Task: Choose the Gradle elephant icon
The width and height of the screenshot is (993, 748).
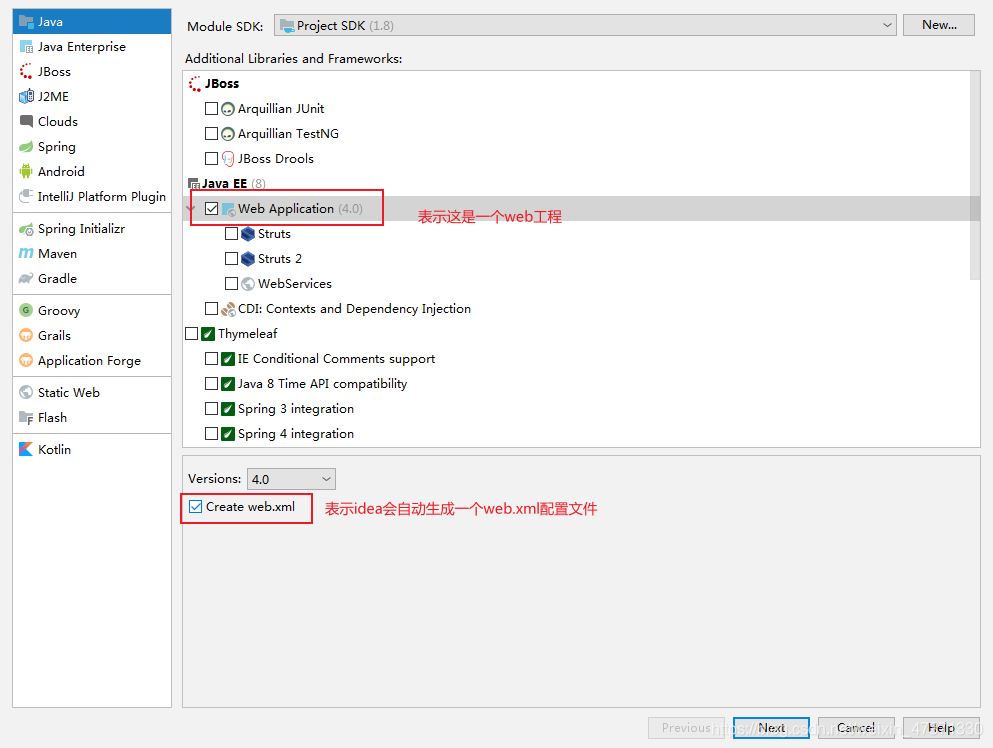Action: (26, 278)
